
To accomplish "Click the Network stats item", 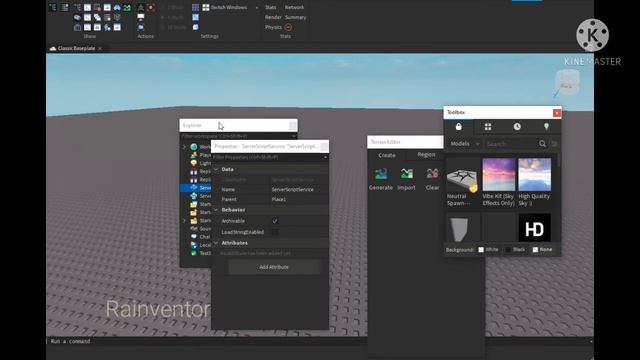I will coord(294,7).
